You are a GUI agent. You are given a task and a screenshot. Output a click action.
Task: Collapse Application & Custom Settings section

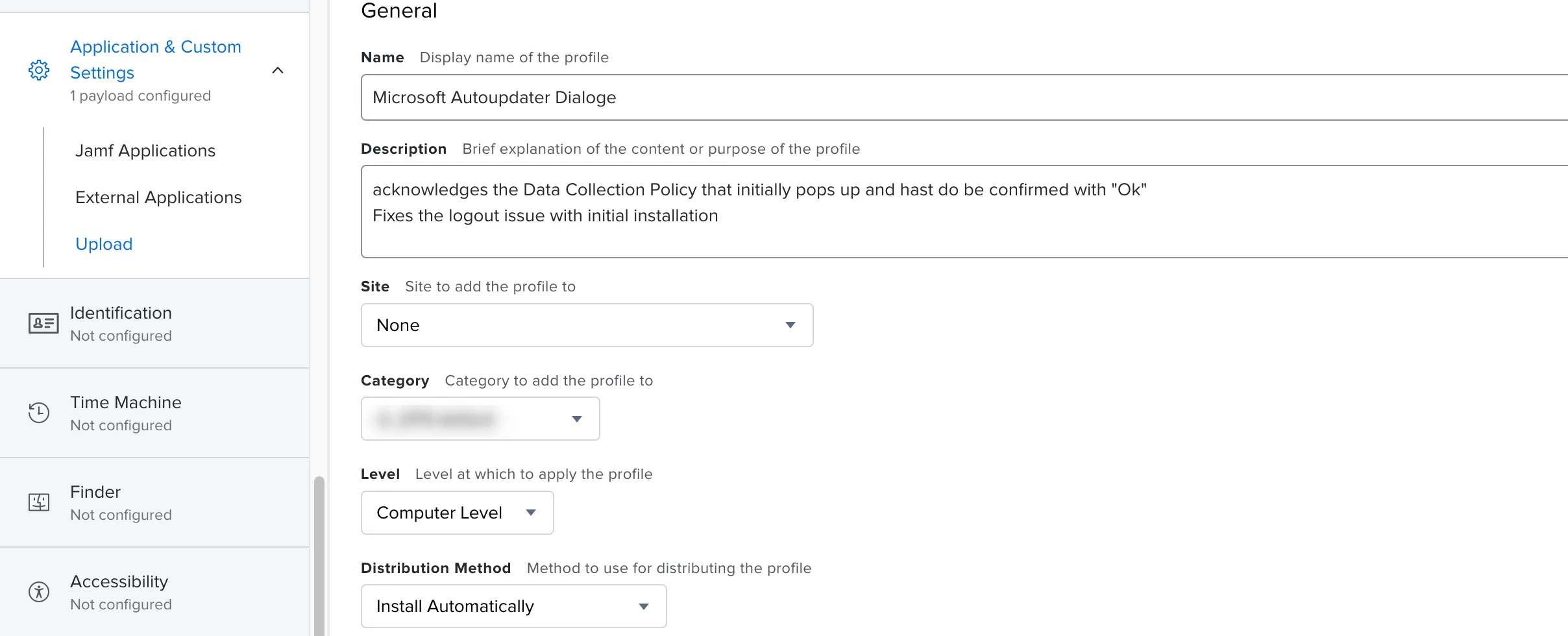click(x=278, y=70)
